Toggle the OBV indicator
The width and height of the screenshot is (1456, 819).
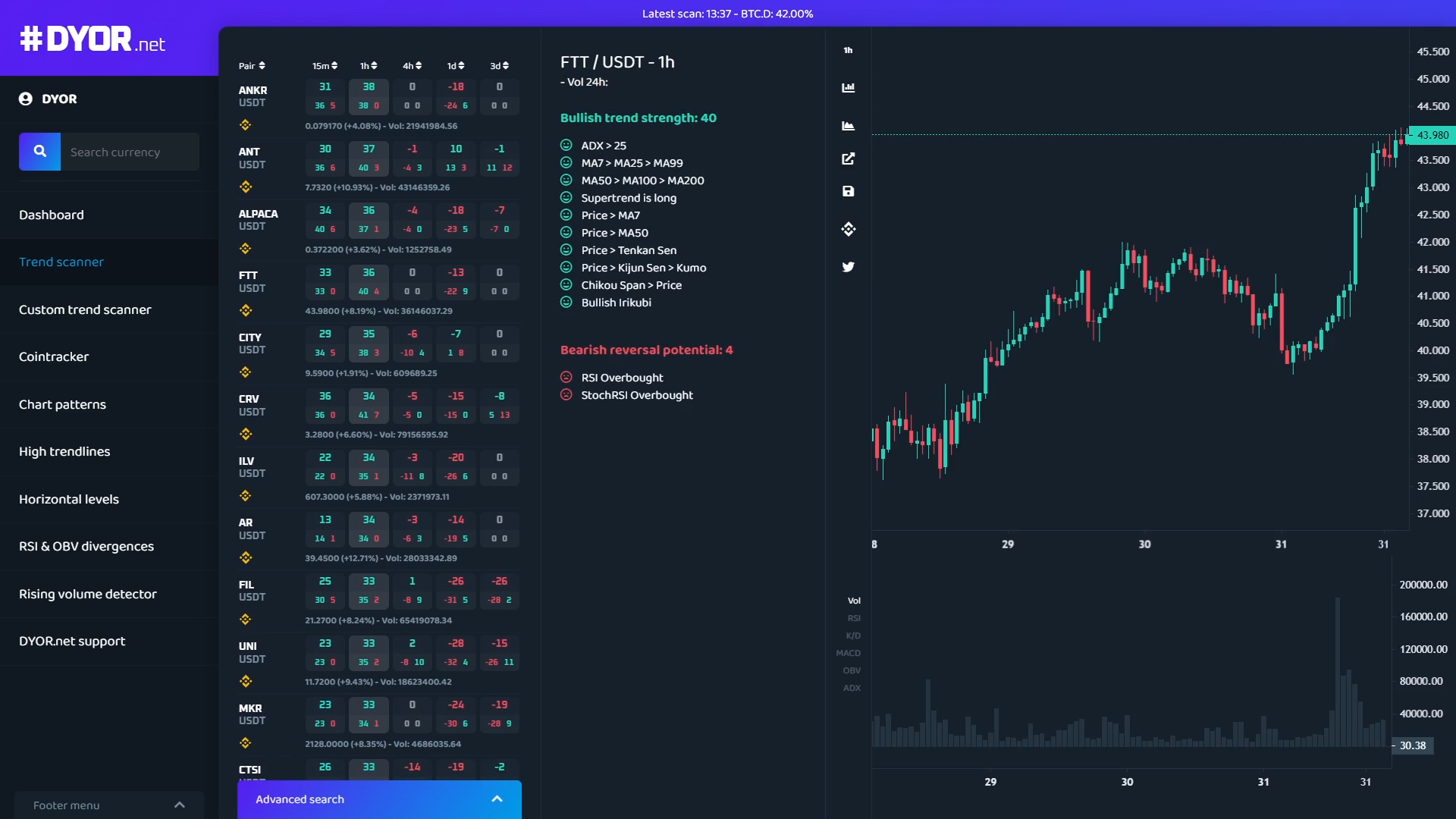click(x=852, y=670)
